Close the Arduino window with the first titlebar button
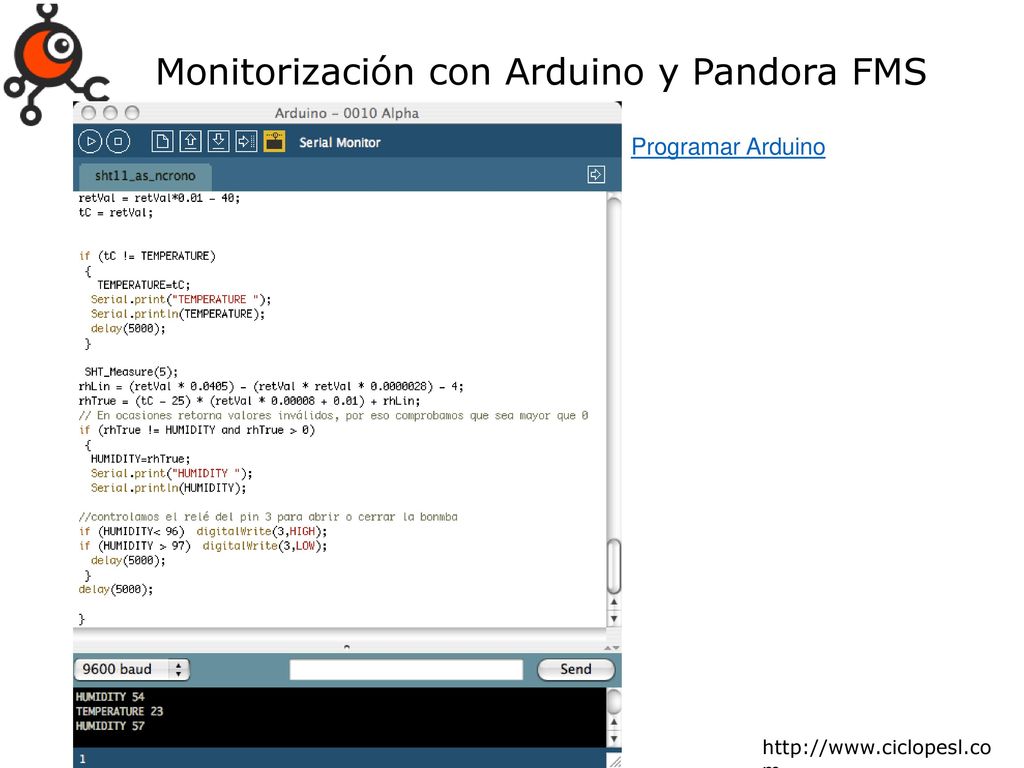 coord(89,113)
